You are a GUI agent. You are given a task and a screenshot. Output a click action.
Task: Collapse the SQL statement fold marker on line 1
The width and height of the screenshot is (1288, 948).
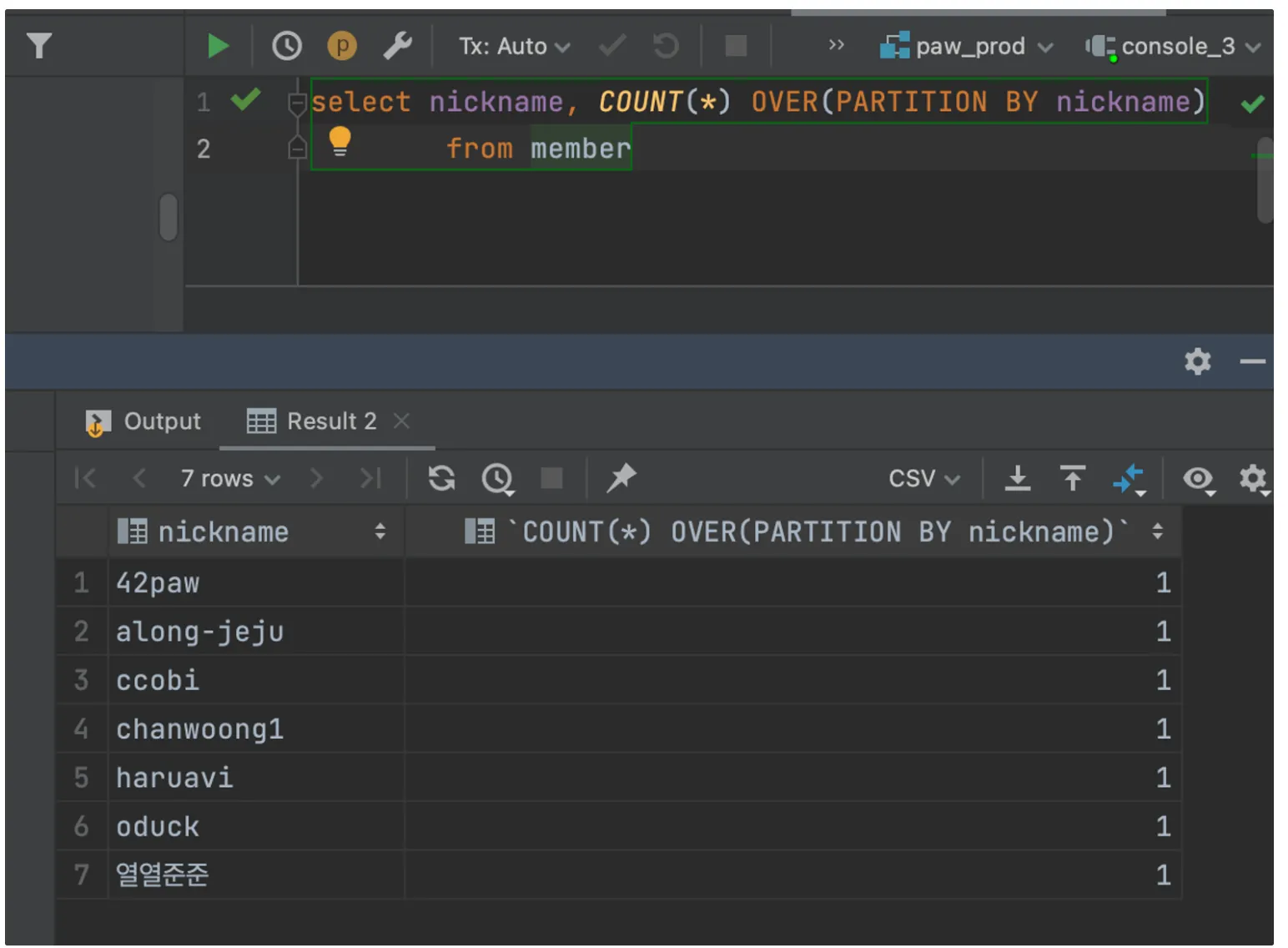click(296, 103)
